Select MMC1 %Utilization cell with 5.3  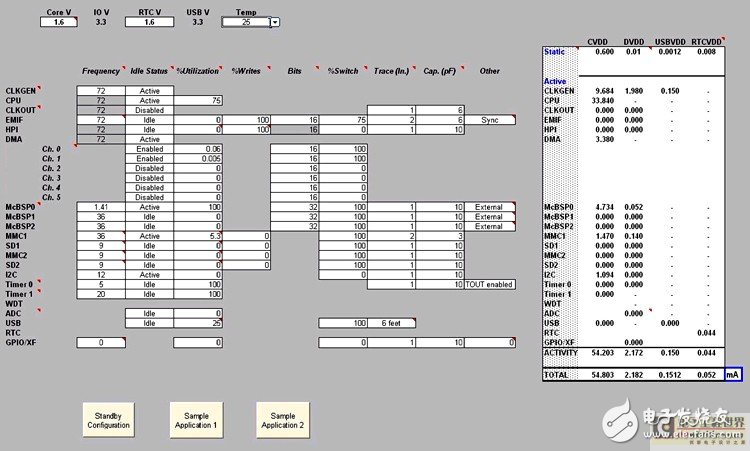(196, 236)
